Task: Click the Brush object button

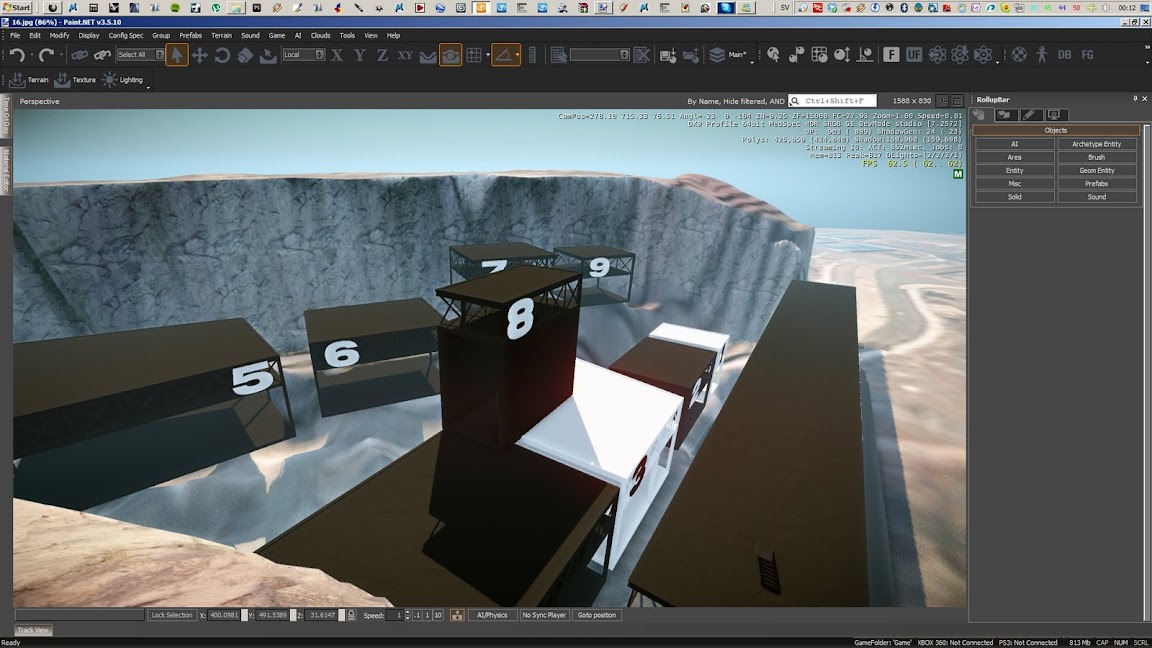Action: [x=1096, y=157]
